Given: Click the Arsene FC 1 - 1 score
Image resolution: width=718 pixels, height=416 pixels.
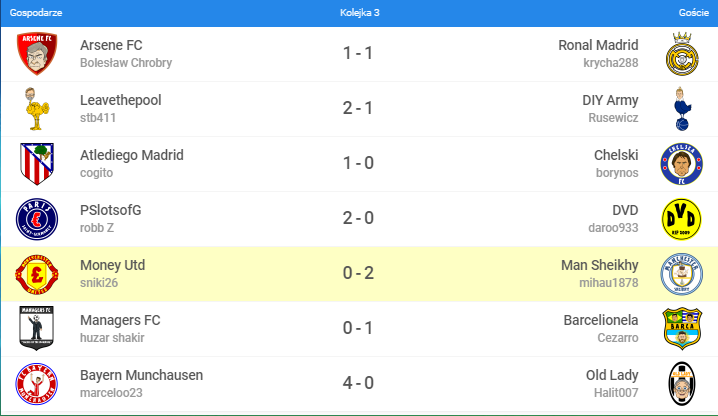Looking at the screenshot, I should (358, 54).
